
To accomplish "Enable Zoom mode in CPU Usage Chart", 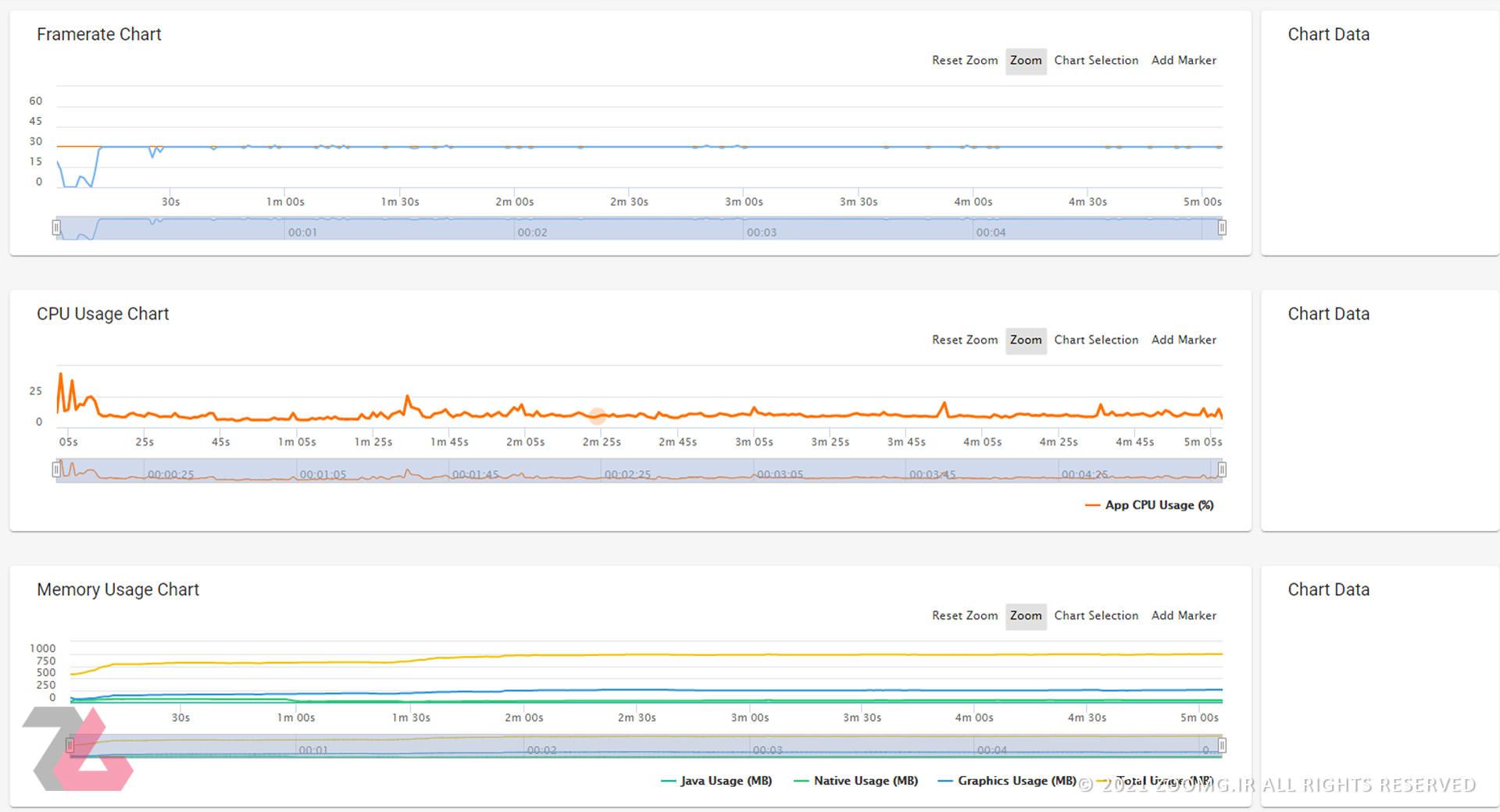I will click(1026, 340).
